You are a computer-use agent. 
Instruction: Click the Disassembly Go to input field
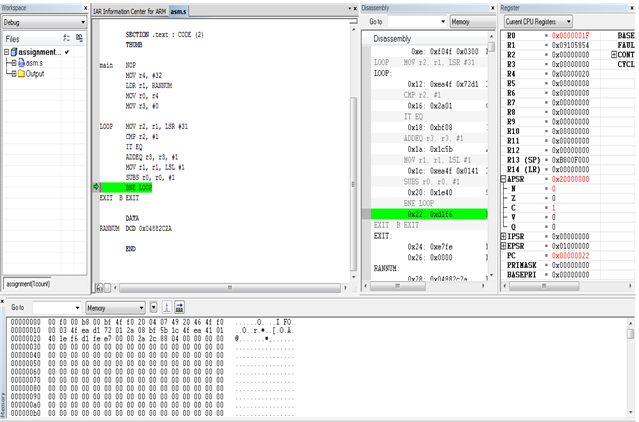pos(414,22)
